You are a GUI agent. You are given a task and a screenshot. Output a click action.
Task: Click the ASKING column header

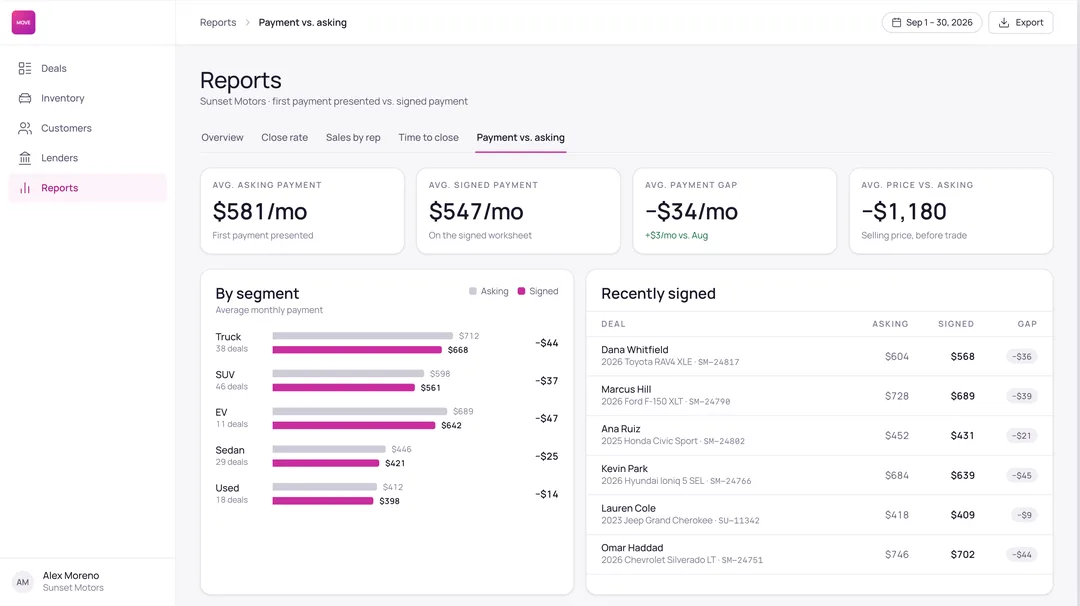890,324
